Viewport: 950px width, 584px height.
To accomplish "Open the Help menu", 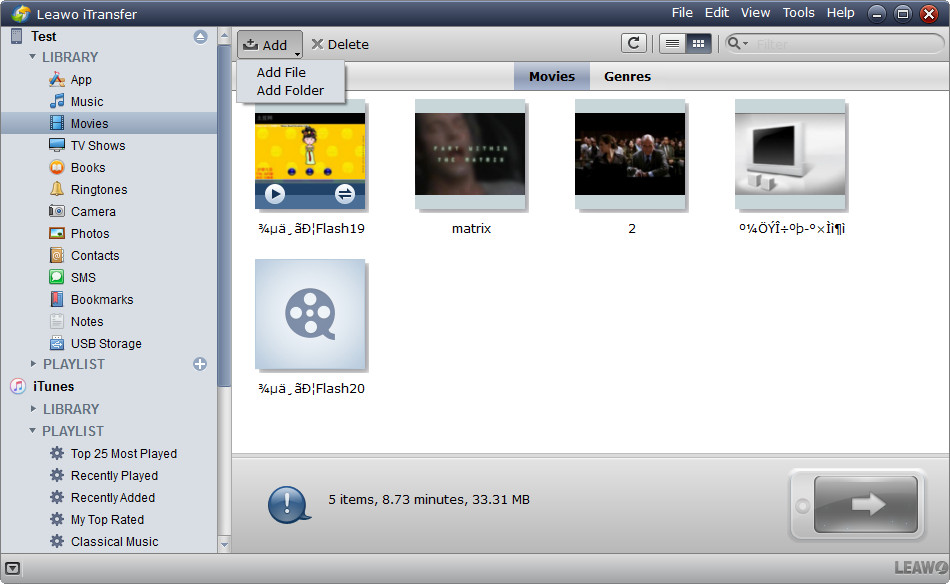I will point(840,13).
